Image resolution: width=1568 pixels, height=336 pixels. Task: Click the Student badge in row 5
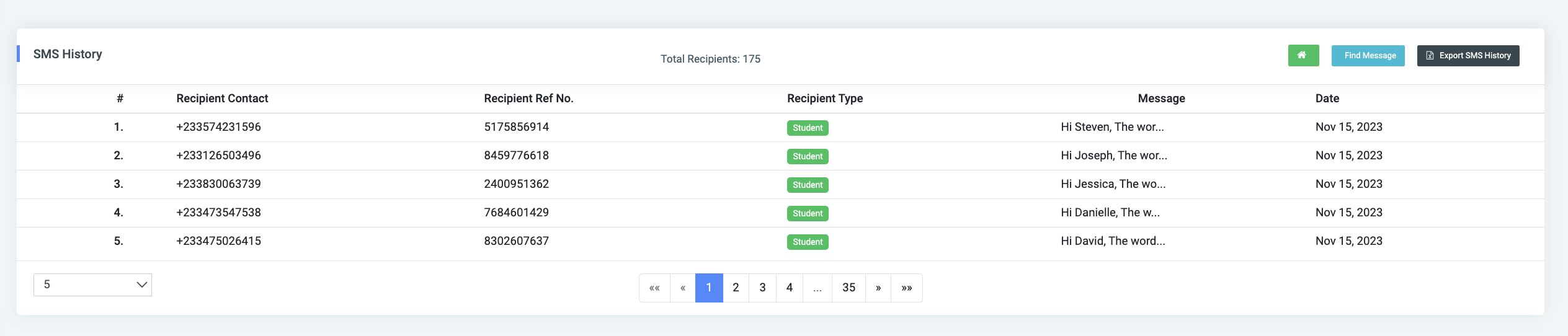[808, 242]
